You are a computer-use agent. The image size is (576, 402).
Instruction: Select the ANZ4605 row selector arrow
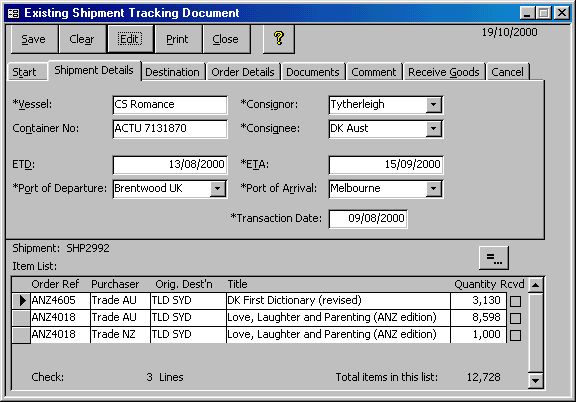click(21, 301)
